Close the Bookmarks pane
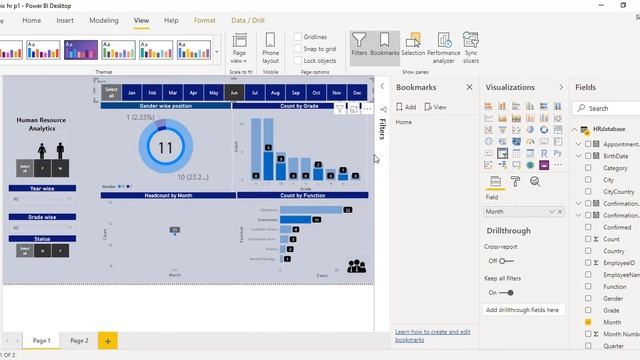 click(469, 87)
